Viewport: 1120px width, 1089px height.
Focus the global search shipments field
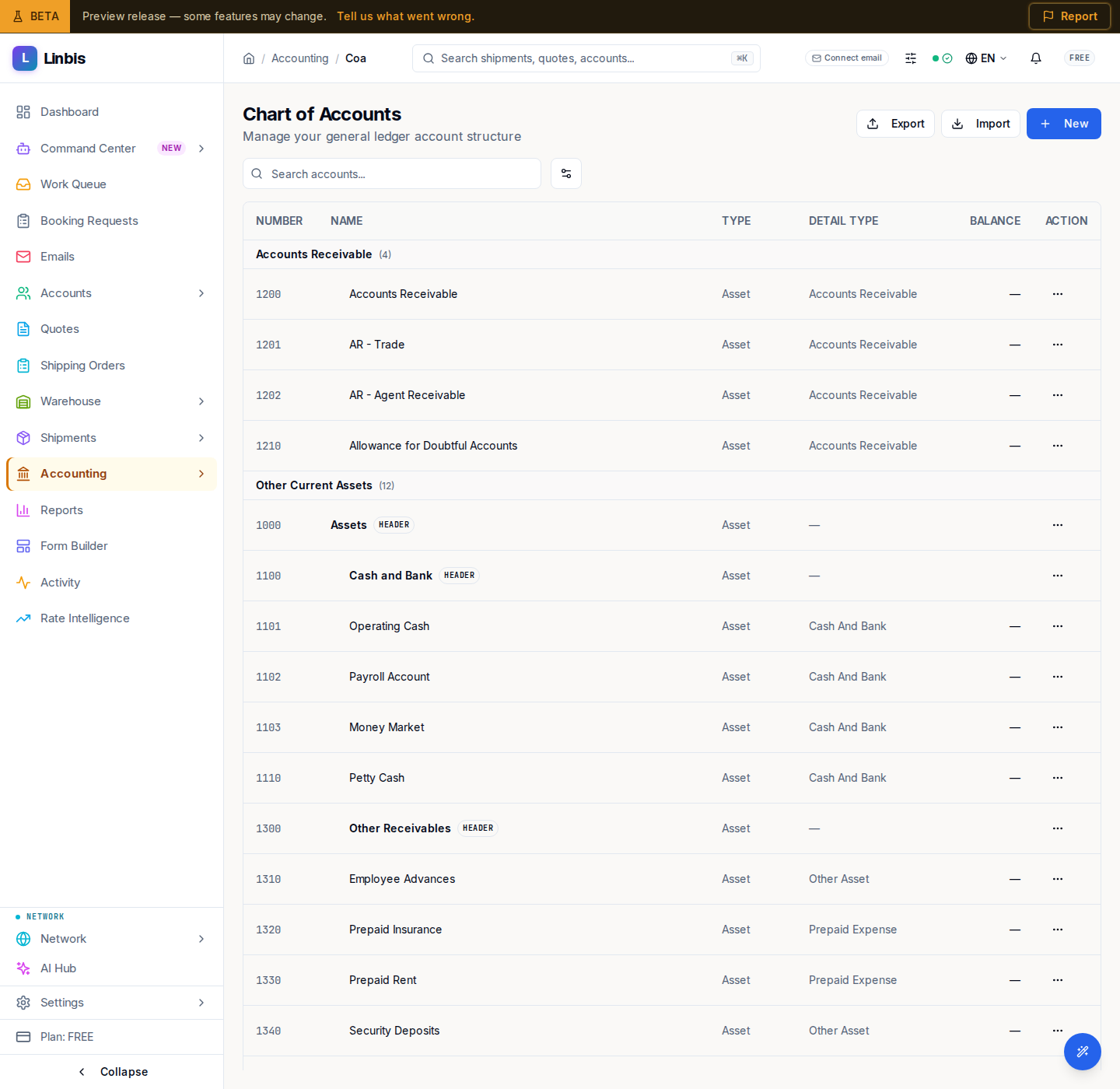(x=586, y=58)
